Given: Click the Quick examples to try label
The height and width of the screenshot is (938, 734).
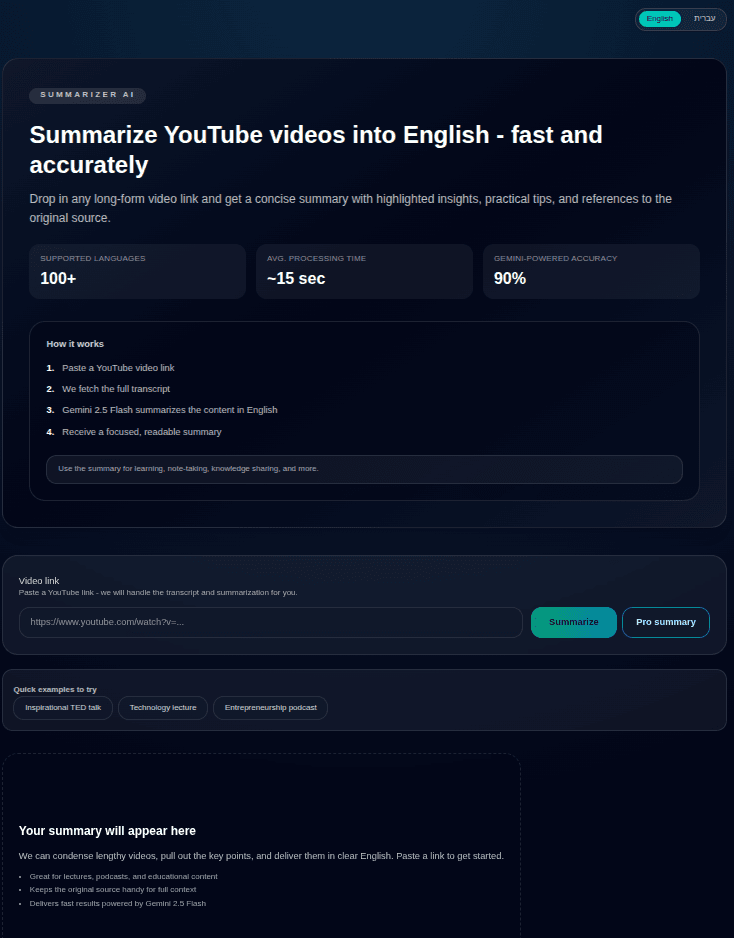Looking at the screenshot, I should (54, 689).
